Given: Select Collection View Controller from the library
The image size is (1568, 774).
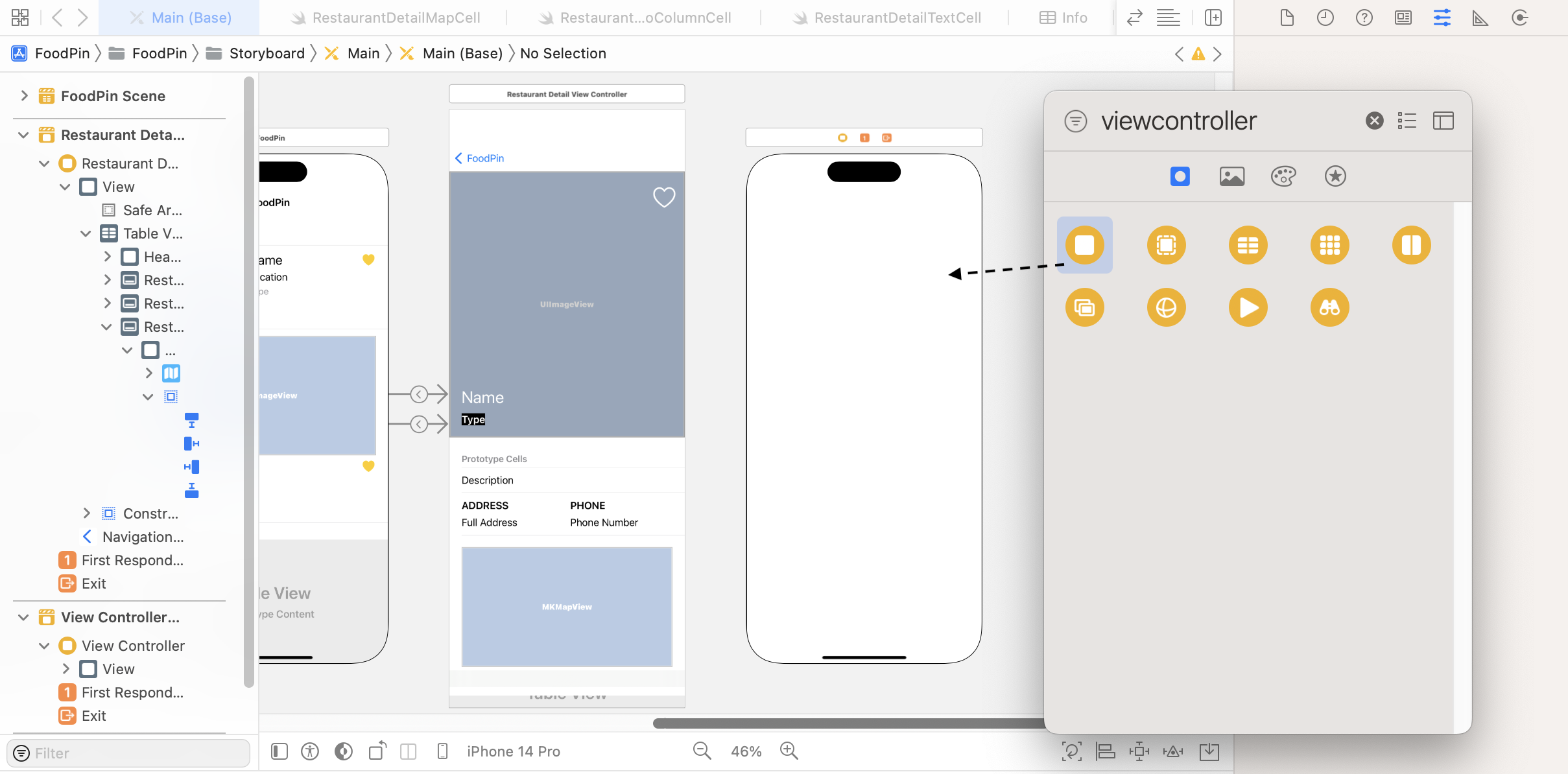Looking at the screenshot, I should (x=1329, y=245).
